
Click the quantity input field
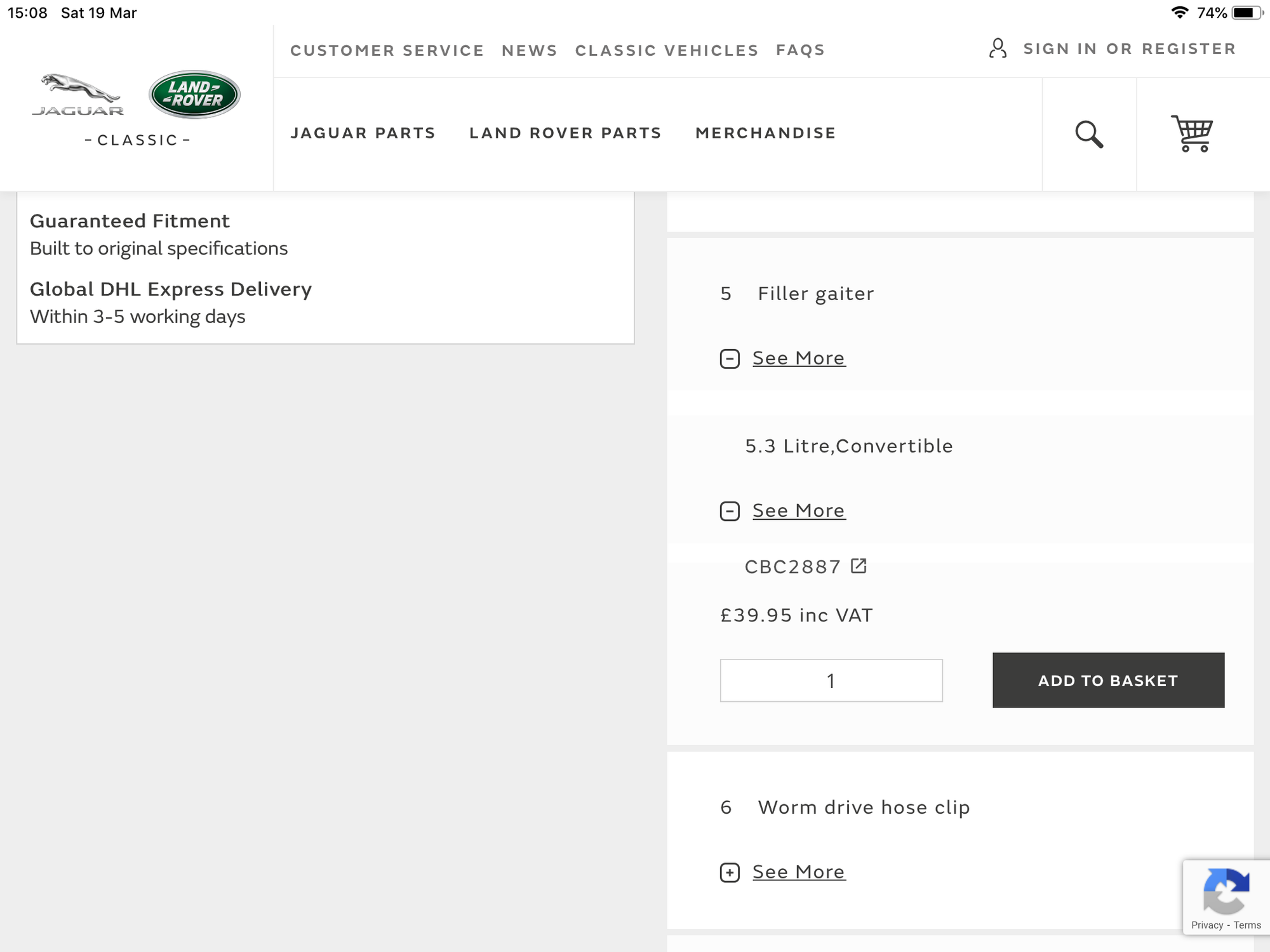pyautogui.click(x=831, y=680)
